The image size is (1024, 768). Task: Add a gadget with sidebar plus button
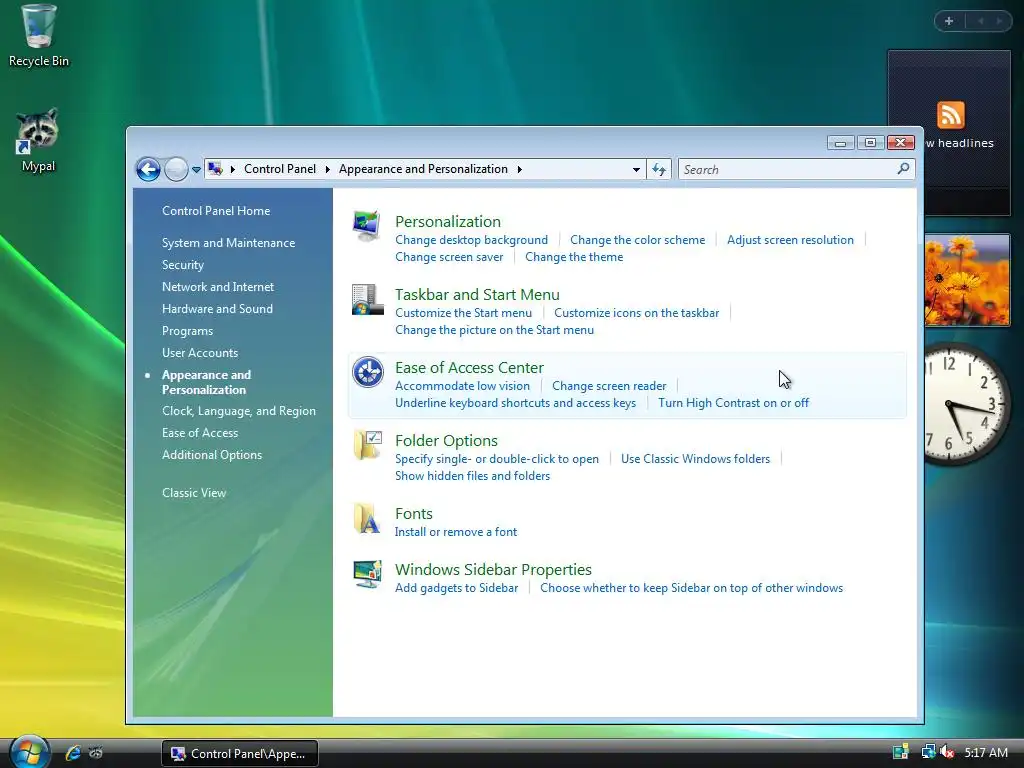coord(949,21)
